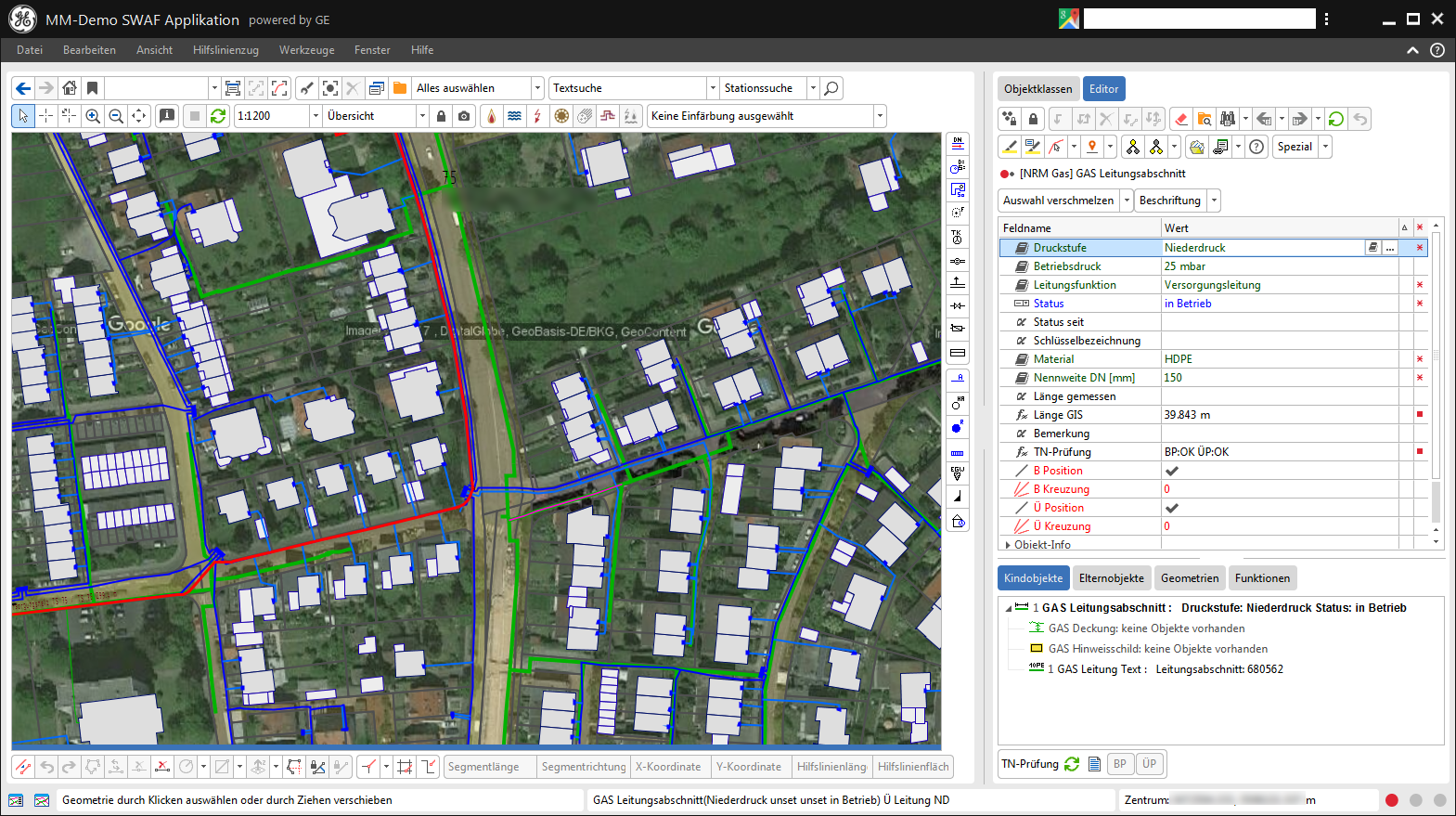Click the flame gas layer icon

tap(491, 116)
